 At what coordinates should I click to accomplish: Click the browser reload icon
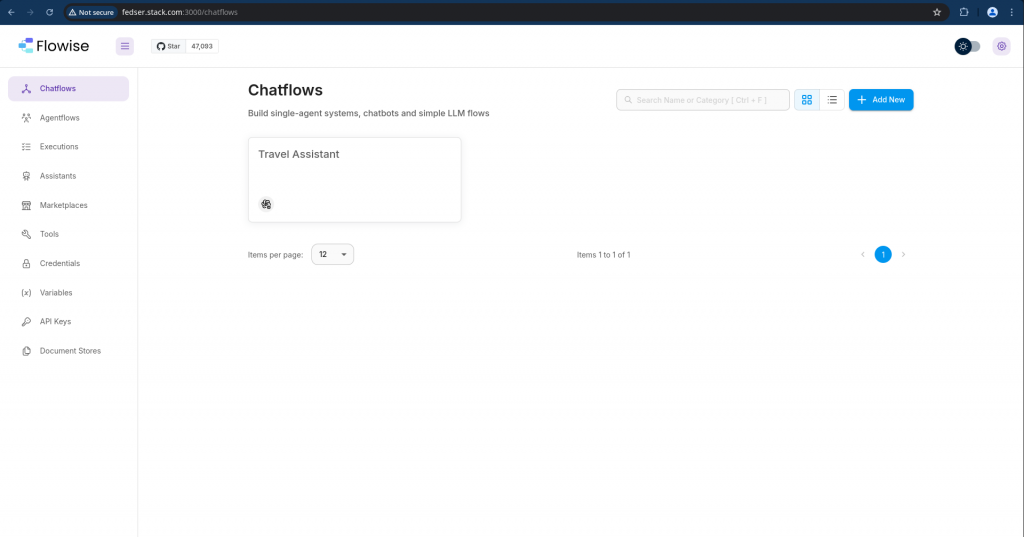(49, 12)
